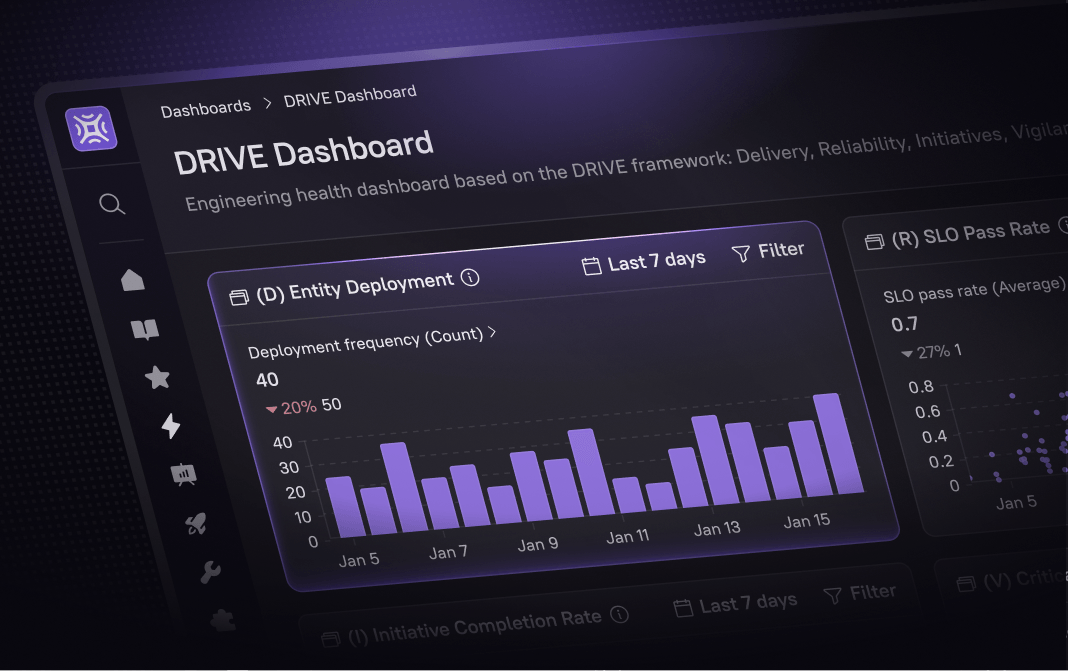Click the tallest bar near Jan 15

(x=839, y=443)
